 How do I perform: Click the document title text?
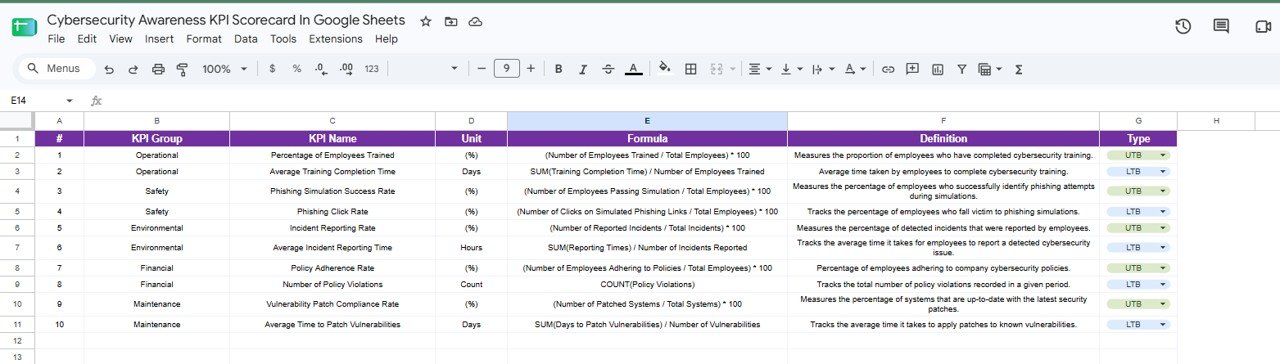(x=226, y=20)
